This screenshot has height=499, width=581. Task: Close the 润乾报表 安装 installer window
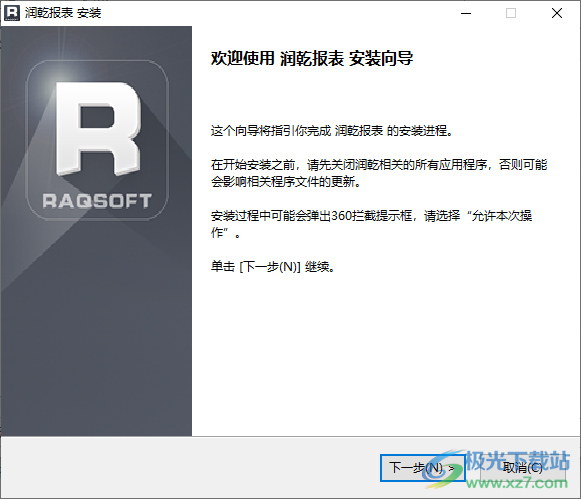(557, 13)
